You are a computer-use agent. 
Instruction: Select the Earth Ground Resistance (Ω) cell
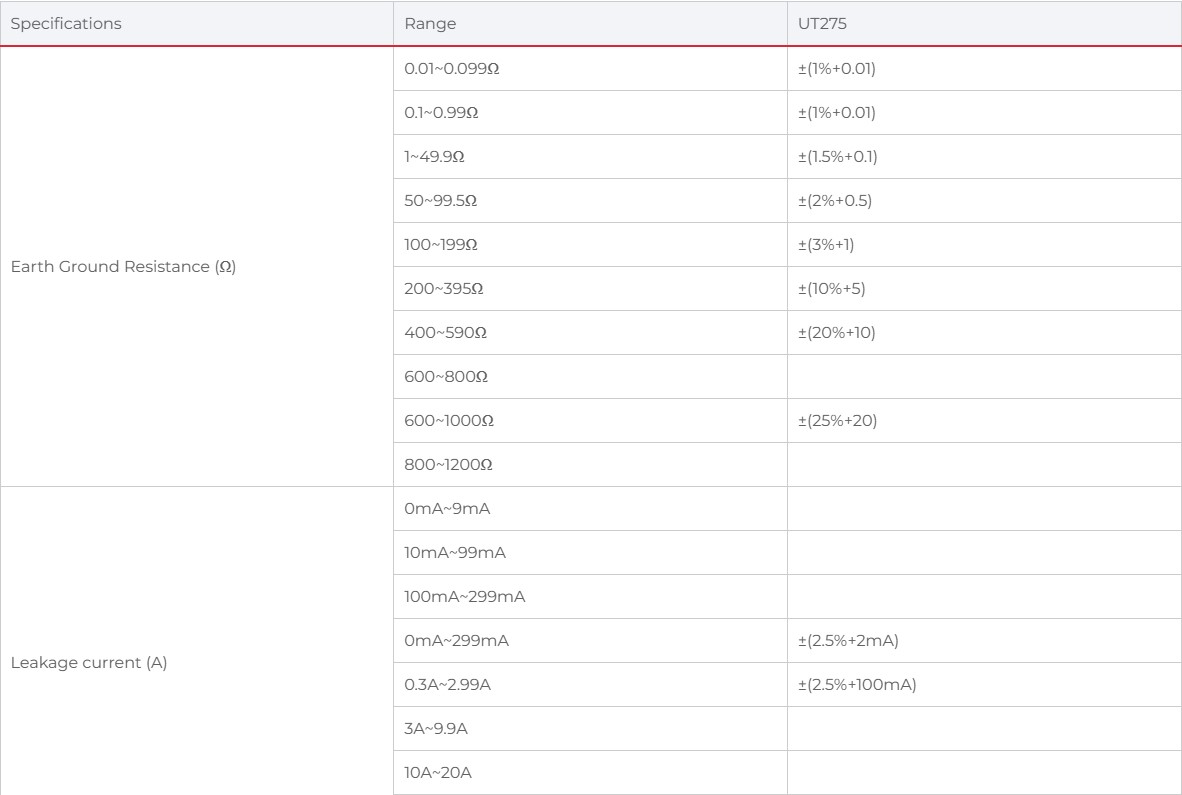[x=123, y=267]
